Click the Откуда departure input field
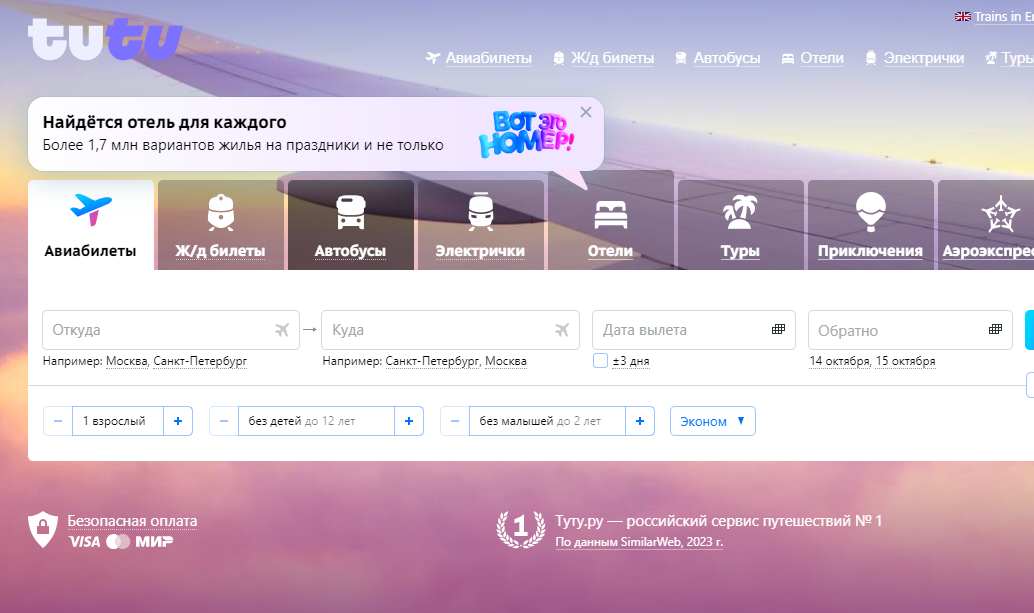1034x613 pixels. pyautogui.click(x=160, y=330)
